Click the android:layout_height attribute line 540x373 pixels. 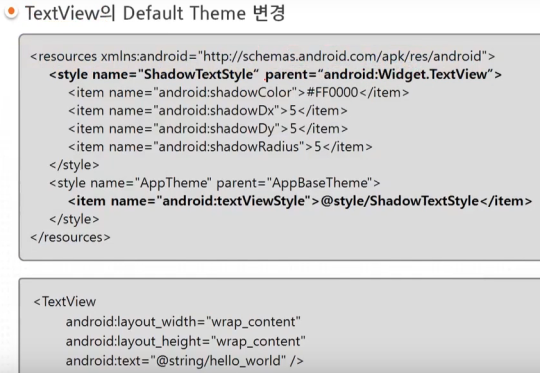(186, 341)
